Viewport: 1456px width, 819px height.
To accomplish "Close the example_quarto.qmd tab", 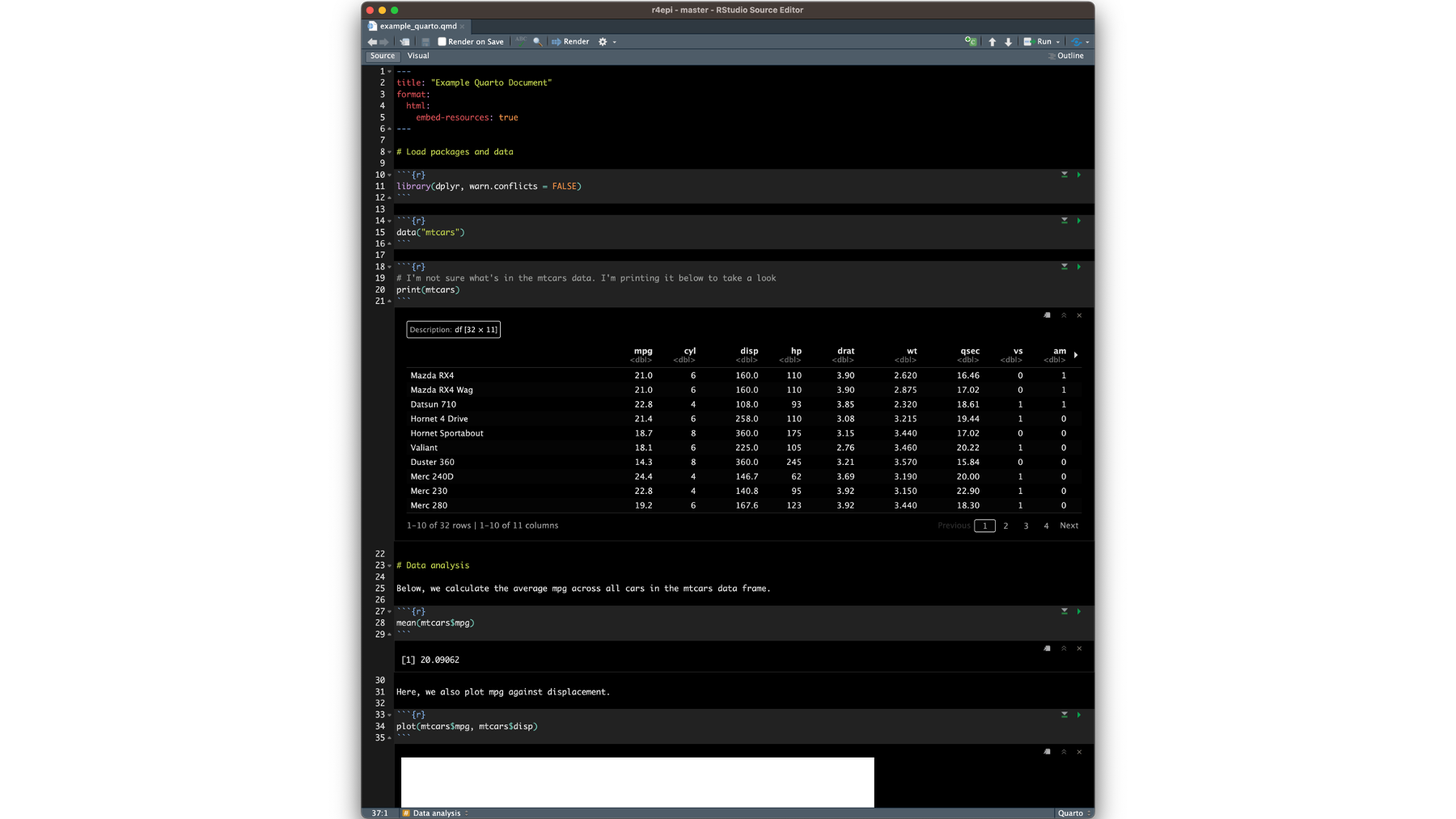I will point(462,27).
